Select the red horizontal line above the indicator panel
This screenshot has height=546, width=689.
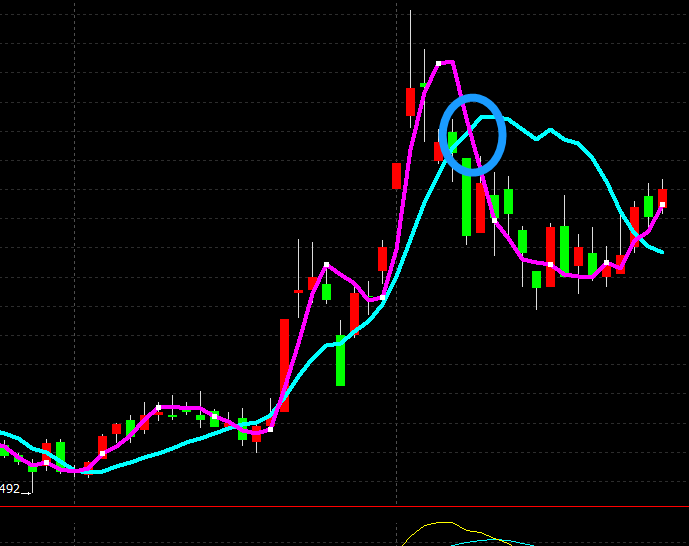click(x=344, y=507)
